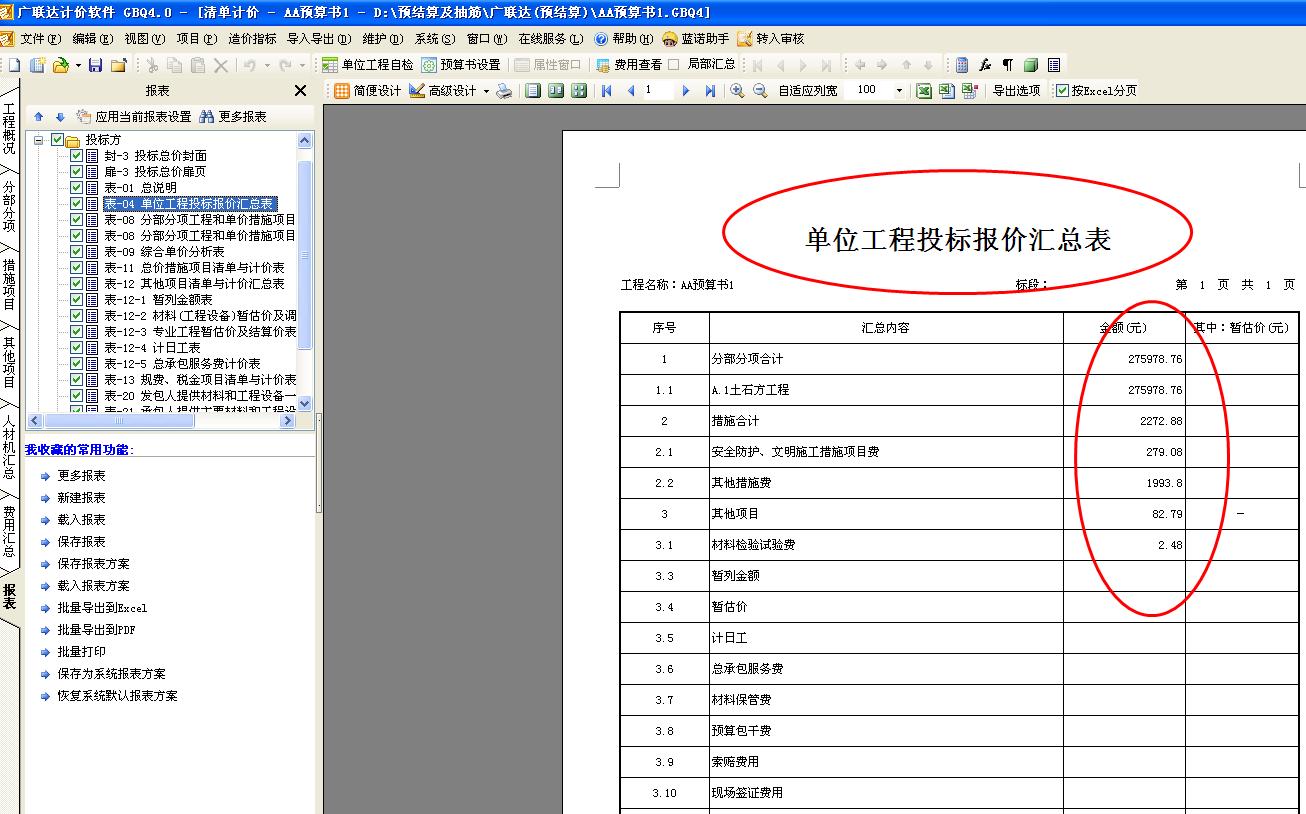This screenshot has width=1306, height=814.
Task: Open 预算书设置 settings
Action: [x=461, y=65]
